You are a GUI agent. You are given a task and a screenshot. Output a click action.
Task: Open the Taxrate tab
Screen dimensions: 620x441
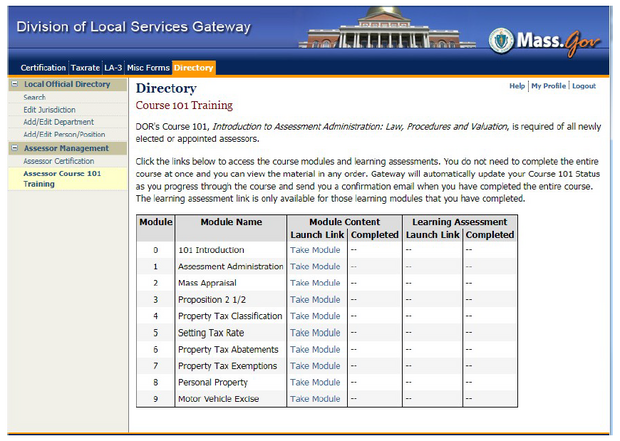click(85, 68)
